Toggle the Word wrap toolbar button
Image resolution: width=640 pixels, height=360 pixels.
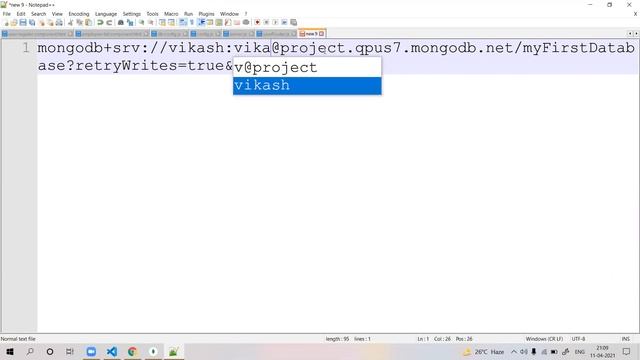point(182,22)
